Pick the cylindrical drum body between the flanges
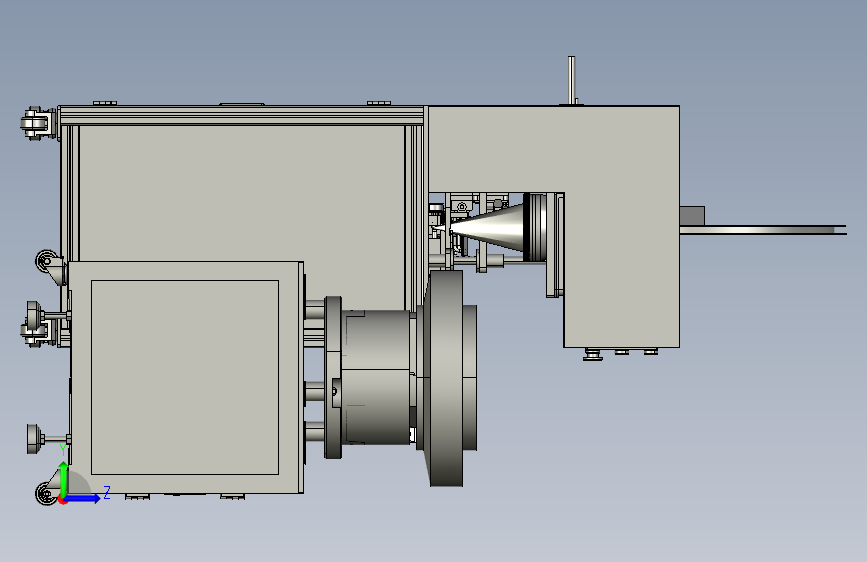Image resolution: width=867 pixels, height=562 pixels. pyautogui.click(x=377, y=377)
